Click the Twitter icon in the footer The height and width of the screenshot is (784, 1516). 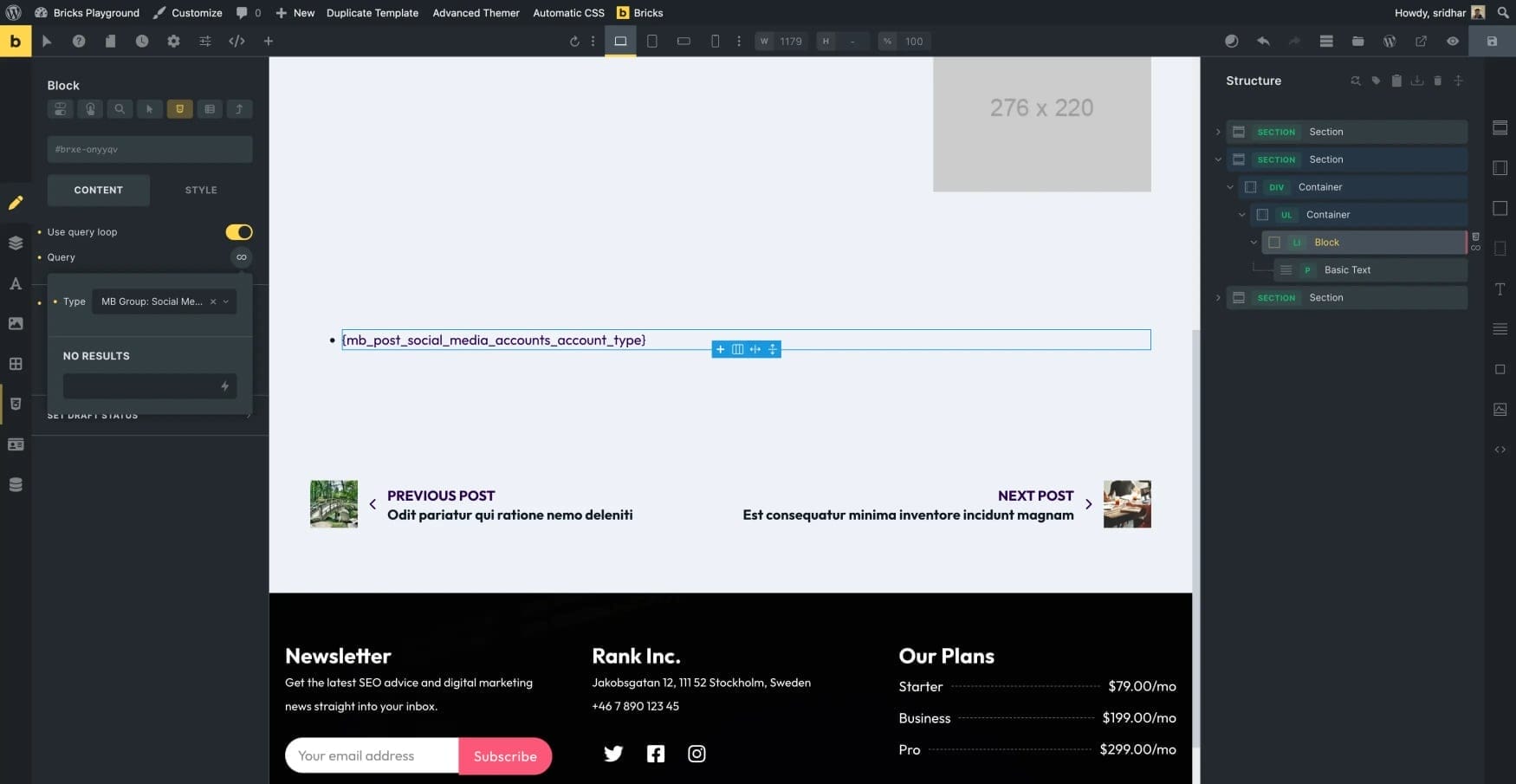(613, 754)
